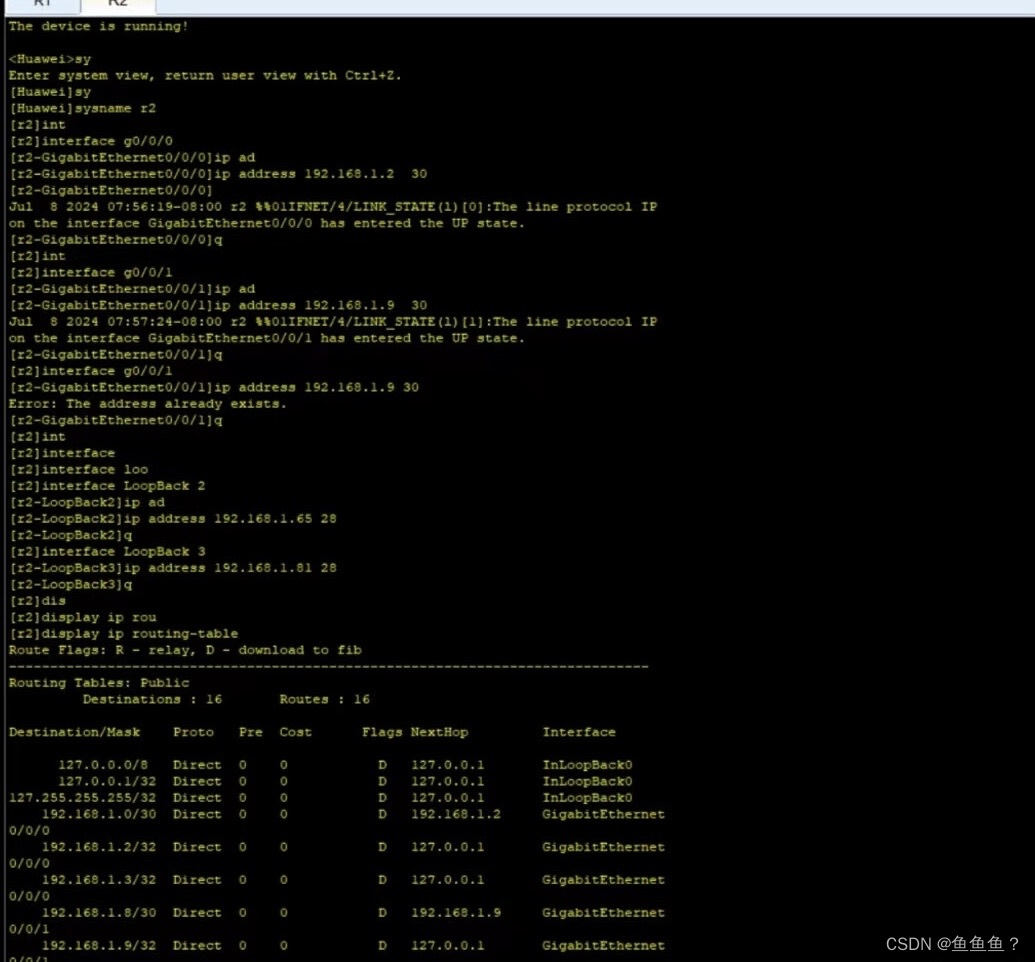Click the '[r2-LoopBack3]q' line
This screenshot has width=1035, height=962.
(71, 585)
